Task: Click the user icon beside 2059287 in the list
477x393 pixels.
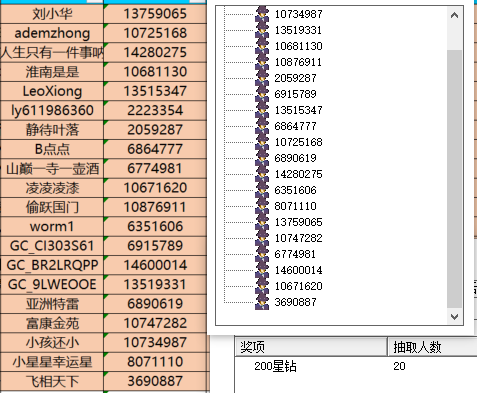Action: tap(262, 78)
